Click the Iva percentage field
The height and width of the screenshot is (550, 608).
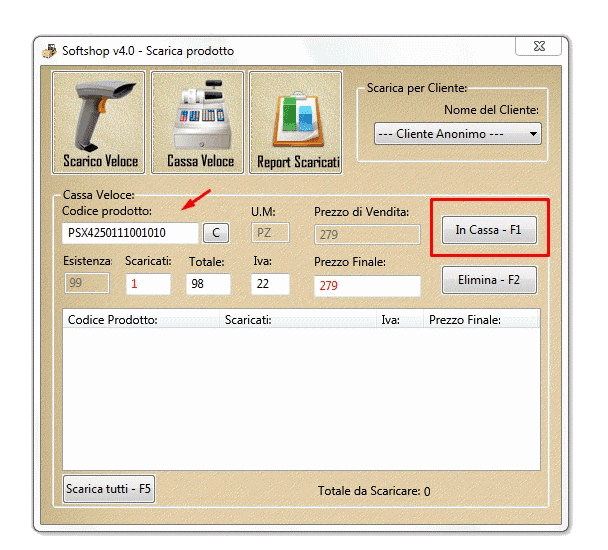(270, 284)
